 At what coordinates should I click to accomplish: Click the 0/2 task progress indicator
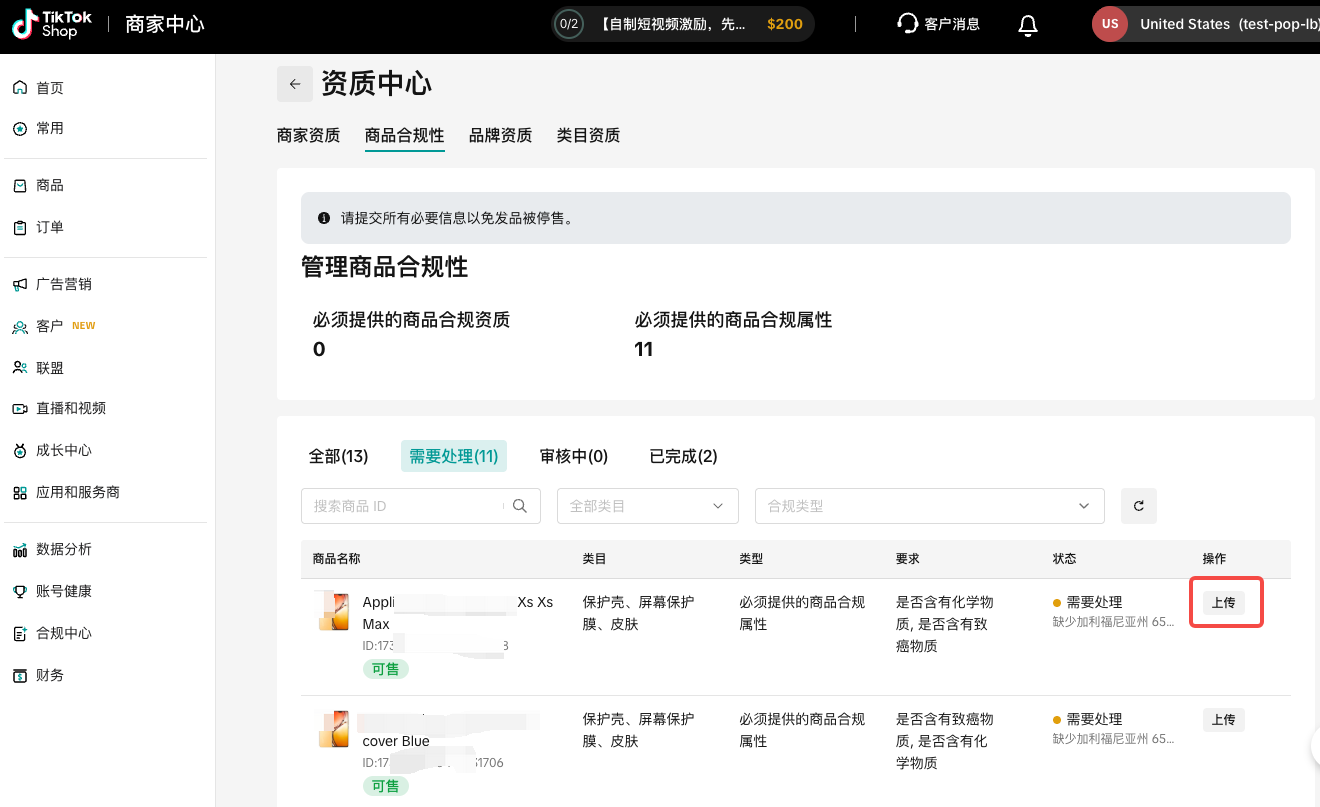(x=569, y=24)
